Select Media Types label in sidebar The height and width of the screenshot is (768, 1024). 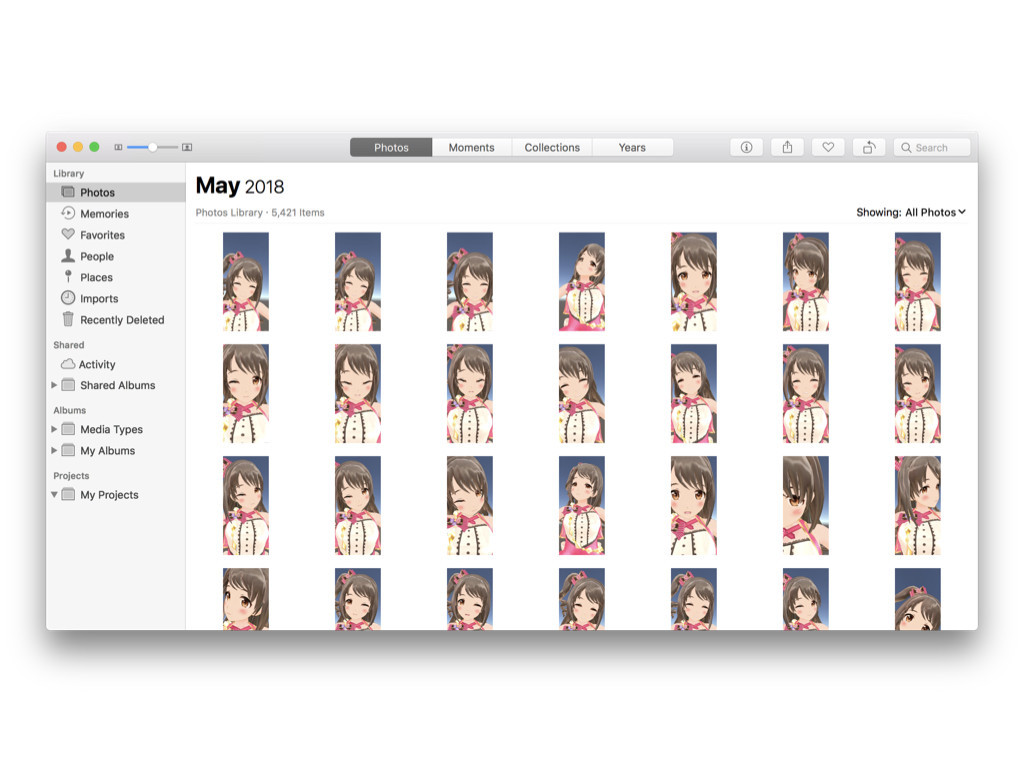pyautogui.click(x=112, y=429)
